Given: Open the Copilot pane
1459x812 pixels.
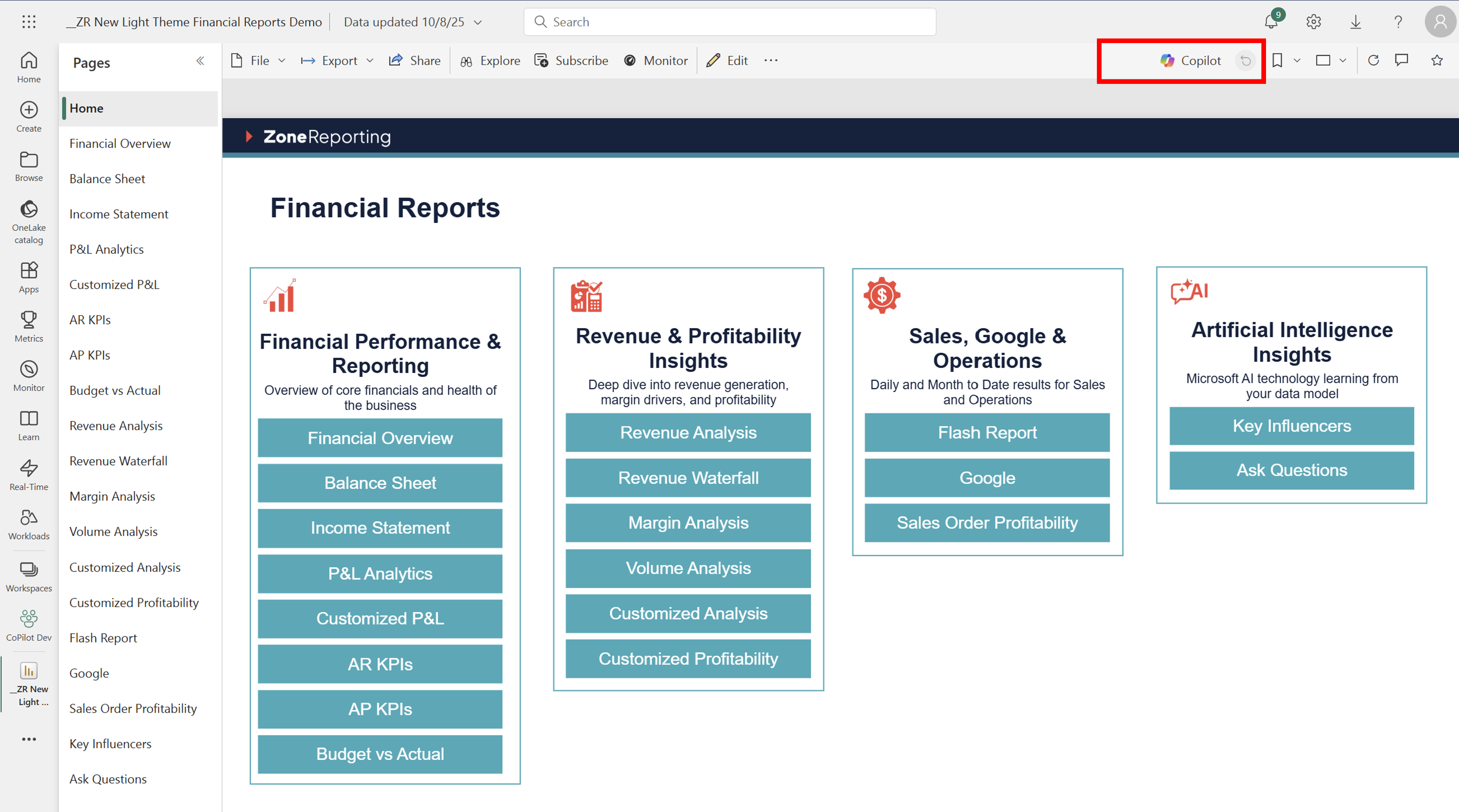Looking at the screenshot, I should tap(1190, 61).
